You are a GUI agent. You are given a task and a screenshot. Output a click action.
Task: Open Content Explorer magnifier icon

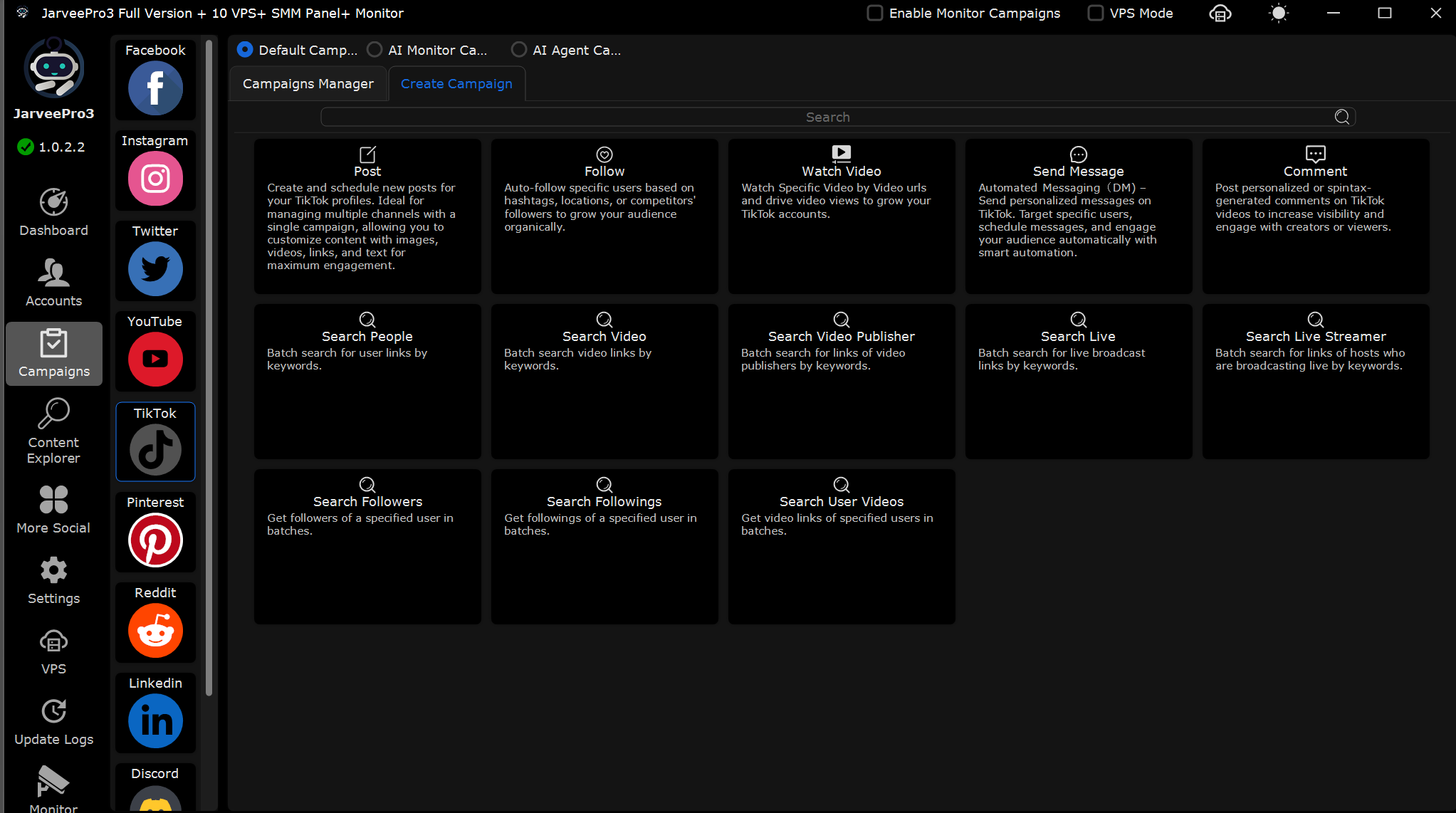click(x=53, y=414)
